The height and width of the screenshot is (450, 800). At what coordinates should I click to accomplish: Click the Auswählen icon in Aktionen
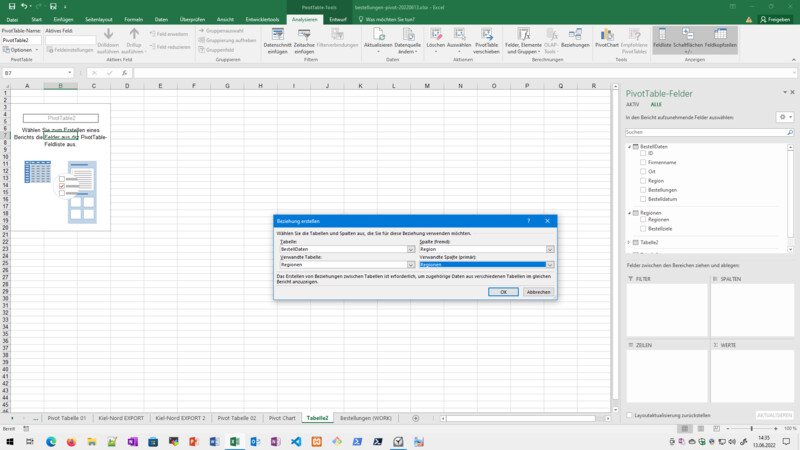click(x=459, y=35)
